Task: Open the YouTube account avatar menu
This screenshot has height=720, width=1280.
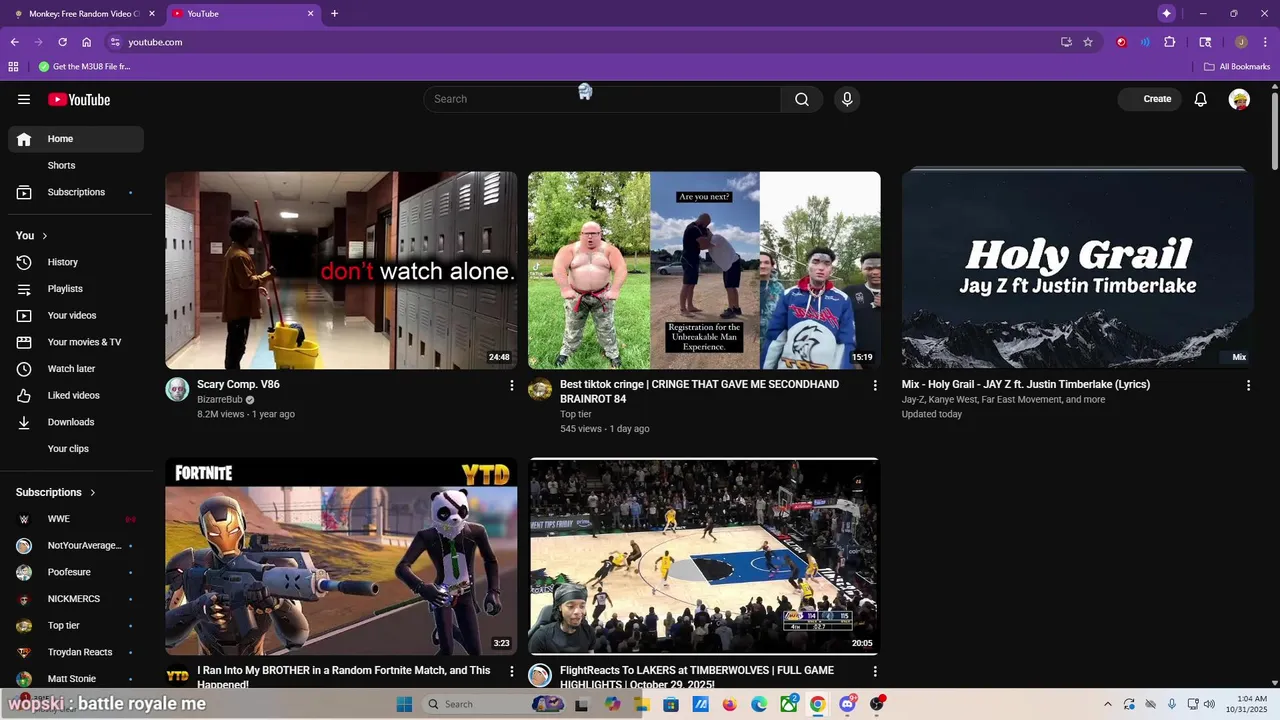Action: tap(1240, 99)
